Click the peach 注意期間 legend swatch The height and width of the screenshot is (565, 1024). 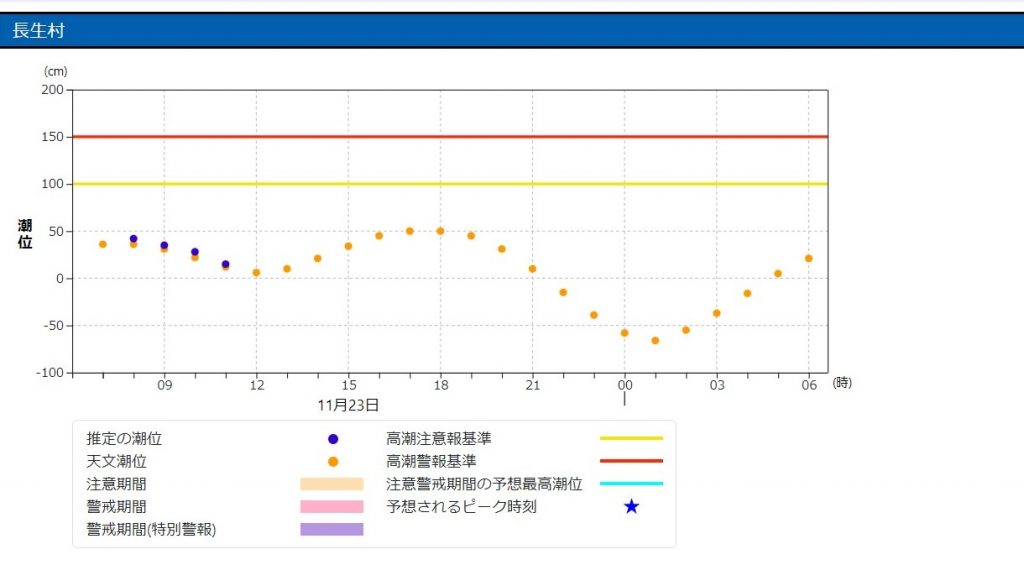[332, 484]
